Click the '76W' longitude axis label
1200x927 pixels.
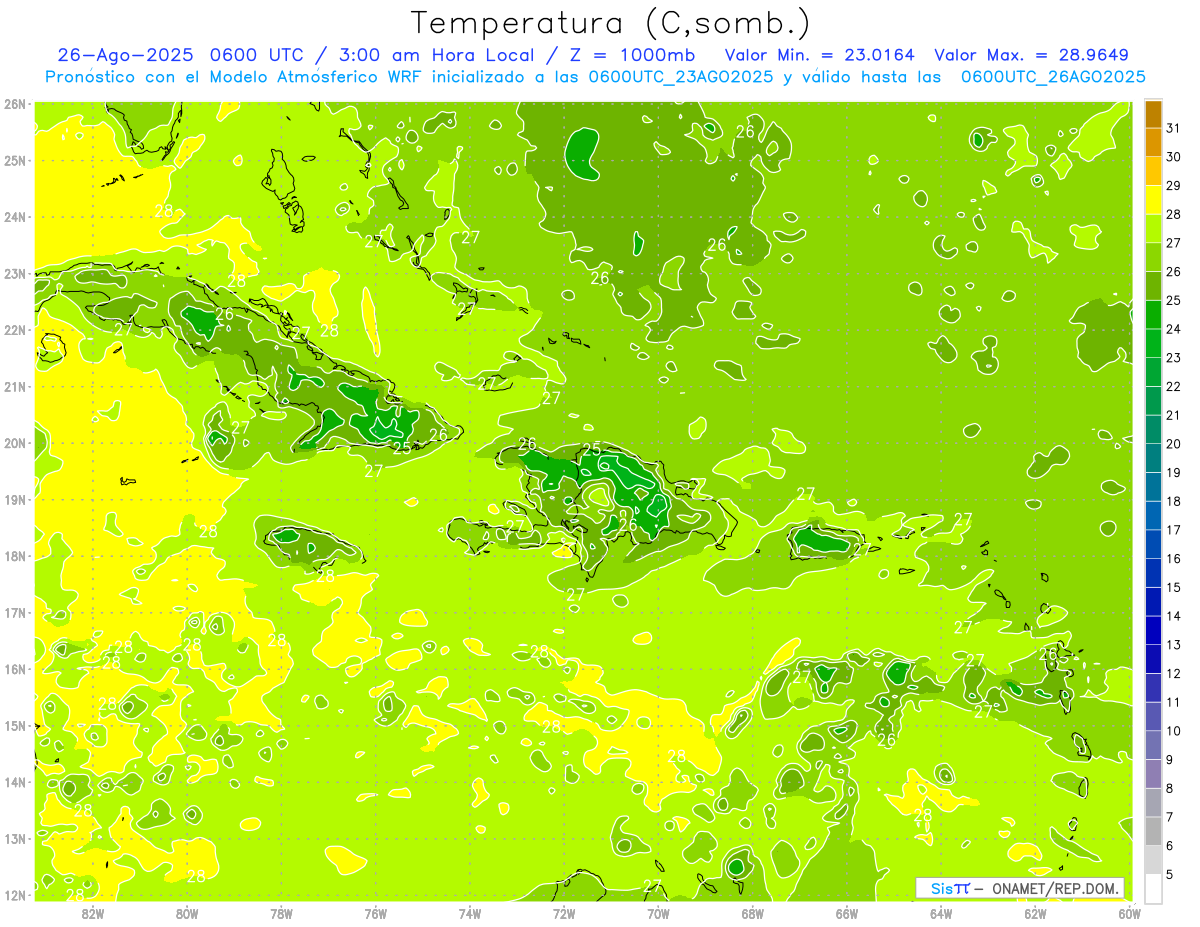pyautogui.click(x=375, y=912)
